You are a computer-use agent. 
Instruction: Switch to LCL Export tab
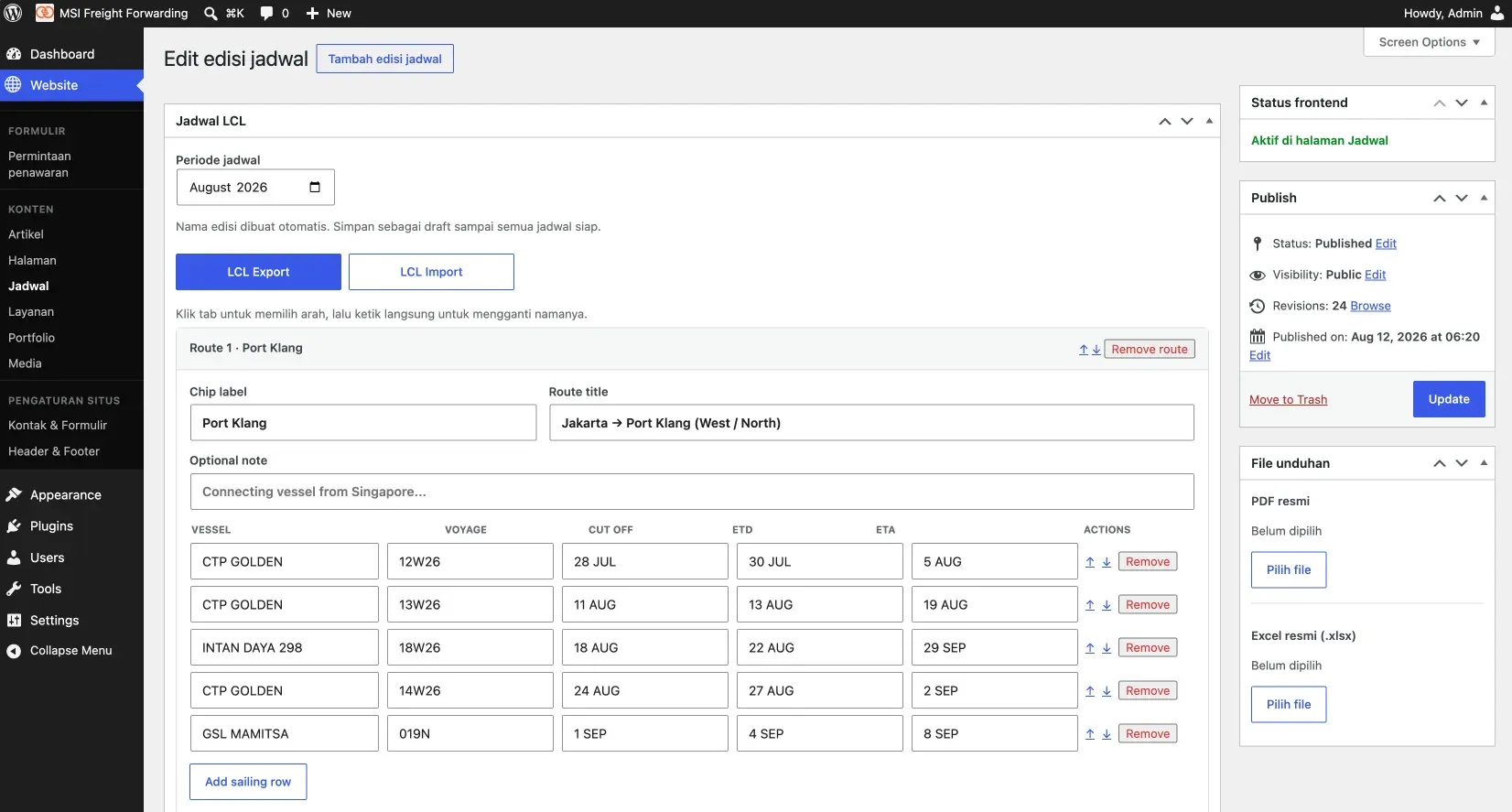coord(258,272)
